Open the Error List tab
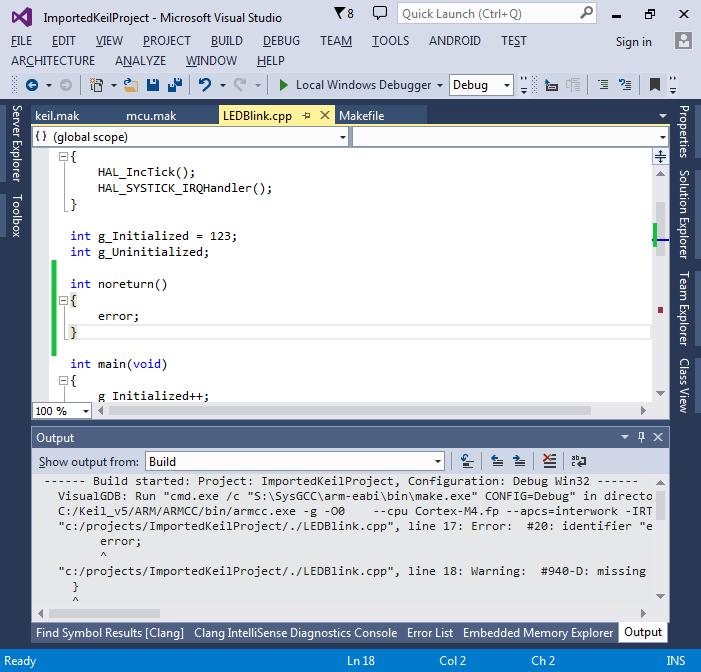 (x=429, y=632)
